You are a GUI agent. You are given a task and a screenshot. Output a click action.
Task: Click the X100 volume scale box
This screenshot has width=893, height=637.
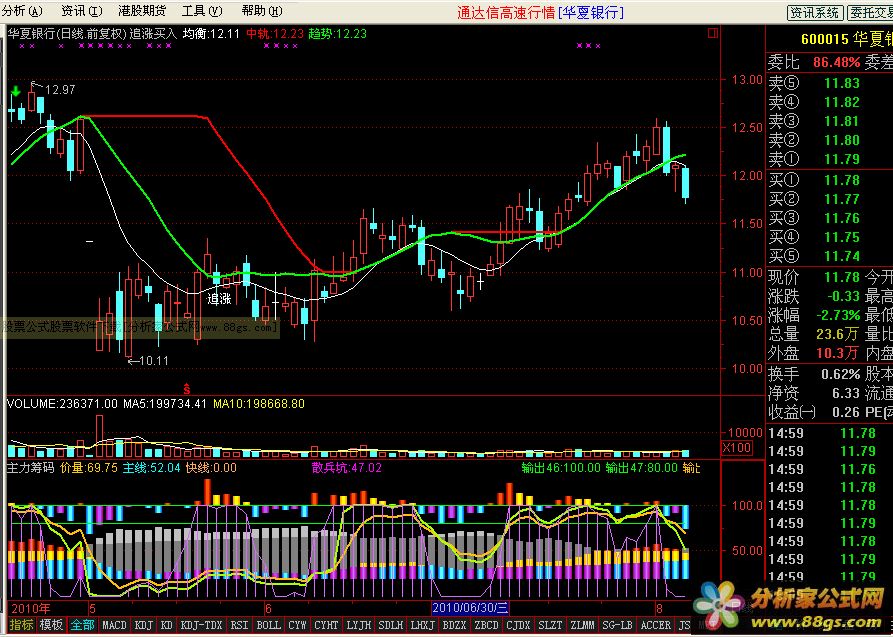pos(737,448)
